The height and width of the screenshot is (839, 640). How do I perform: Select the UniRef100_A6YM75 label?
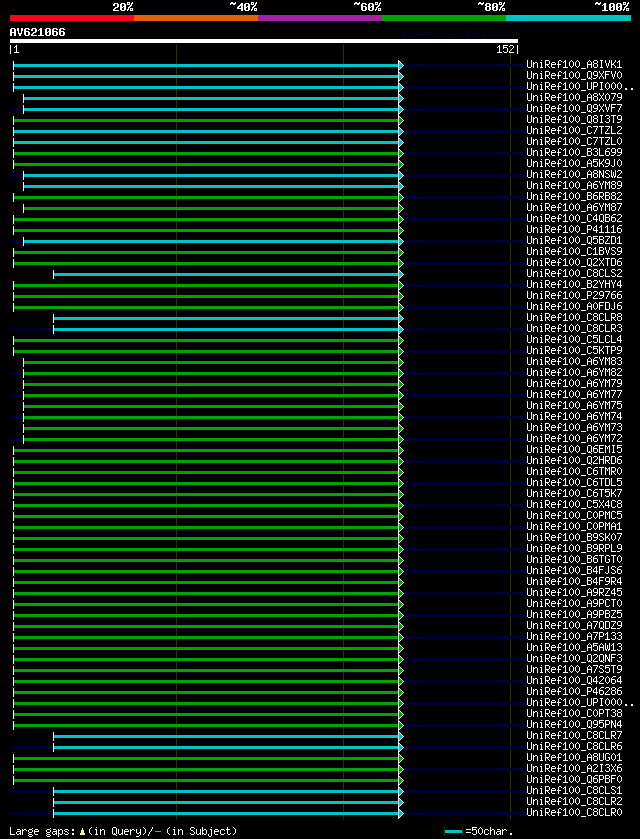click(x=575, y=406)
